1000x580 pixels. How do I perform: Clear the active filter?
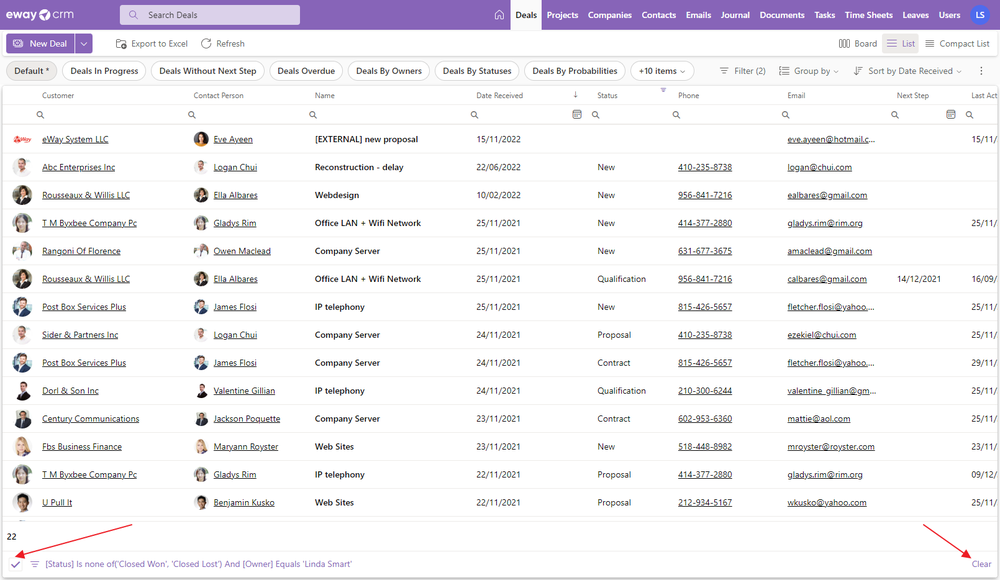pos(981,564)
